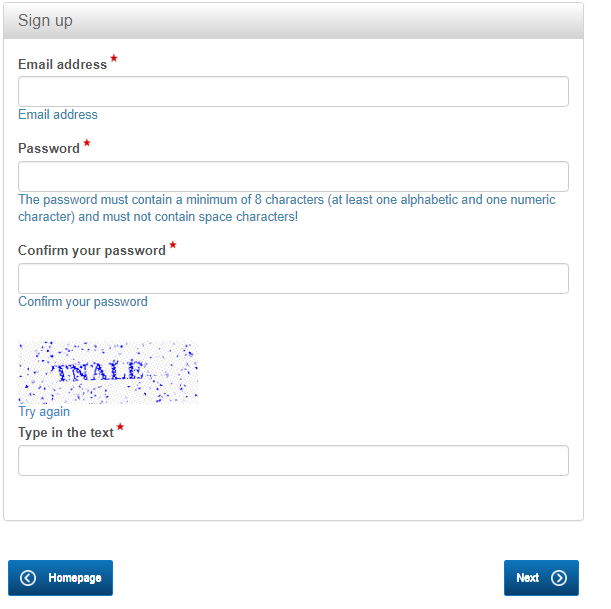Click the right arrow icon on Next button
611x609 pixels.
click(x=559, y=578)
